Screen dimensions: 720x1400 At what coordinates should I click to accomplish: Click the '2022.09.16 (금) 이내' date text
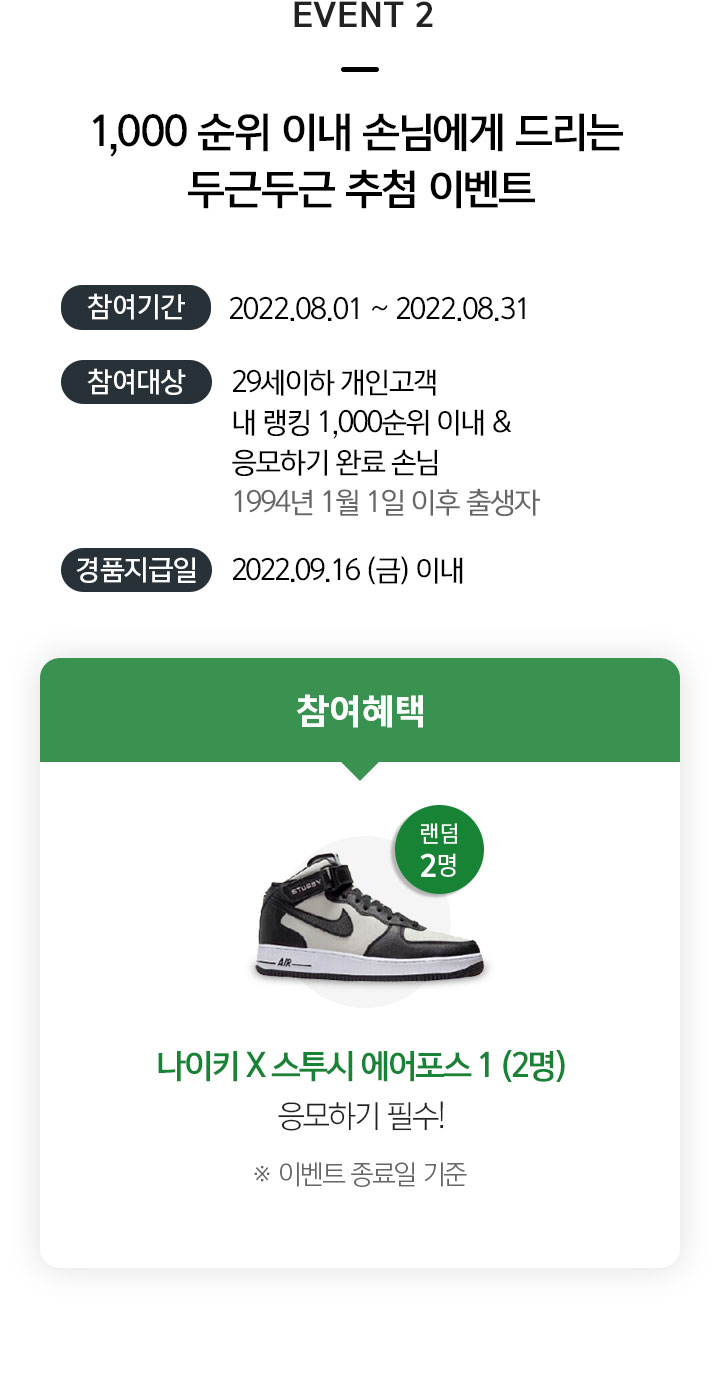pyautogui.click(x=347, y=570)
